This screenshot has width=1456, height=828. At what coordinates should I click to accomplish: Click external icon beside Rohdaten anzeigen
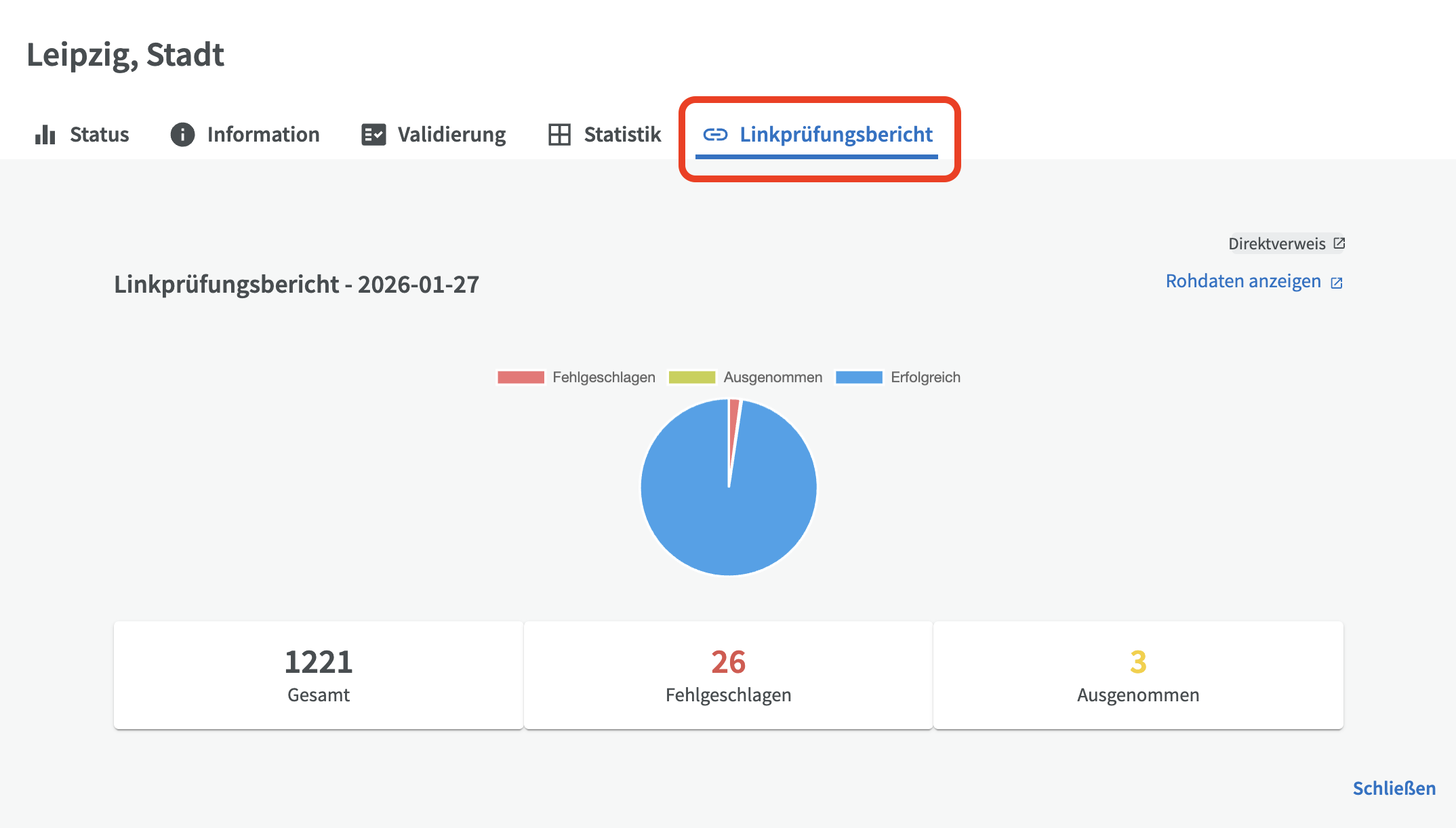pyautogui.click(x=1337, y=283)
